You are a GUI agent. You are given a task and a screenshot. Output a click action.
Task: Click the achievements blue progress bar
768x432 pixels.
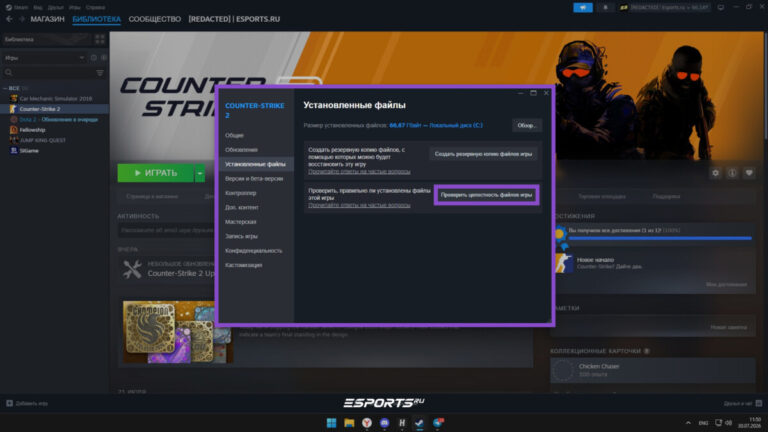(660, 238)
